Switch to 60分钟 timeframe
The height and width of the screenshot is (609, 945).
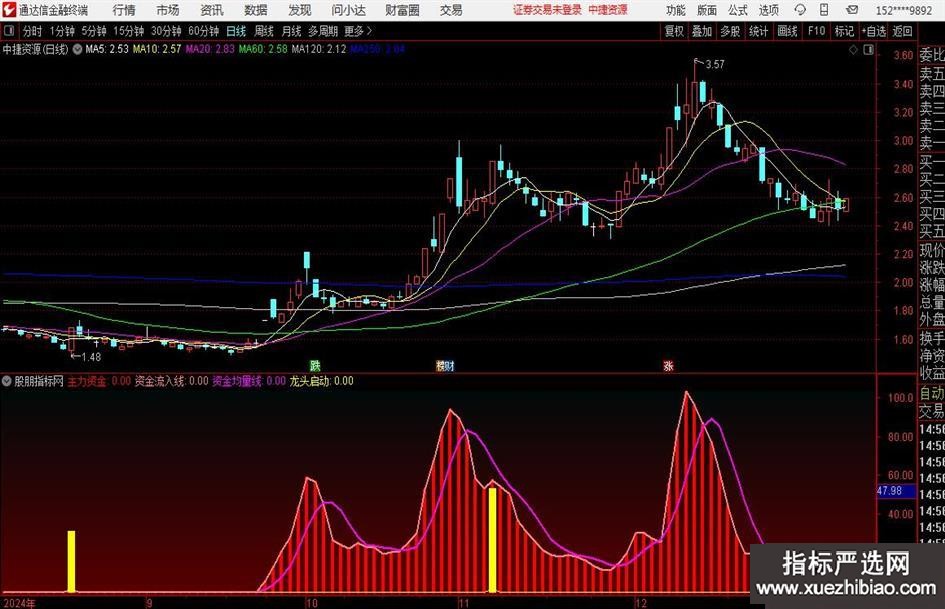coord(204,31)
